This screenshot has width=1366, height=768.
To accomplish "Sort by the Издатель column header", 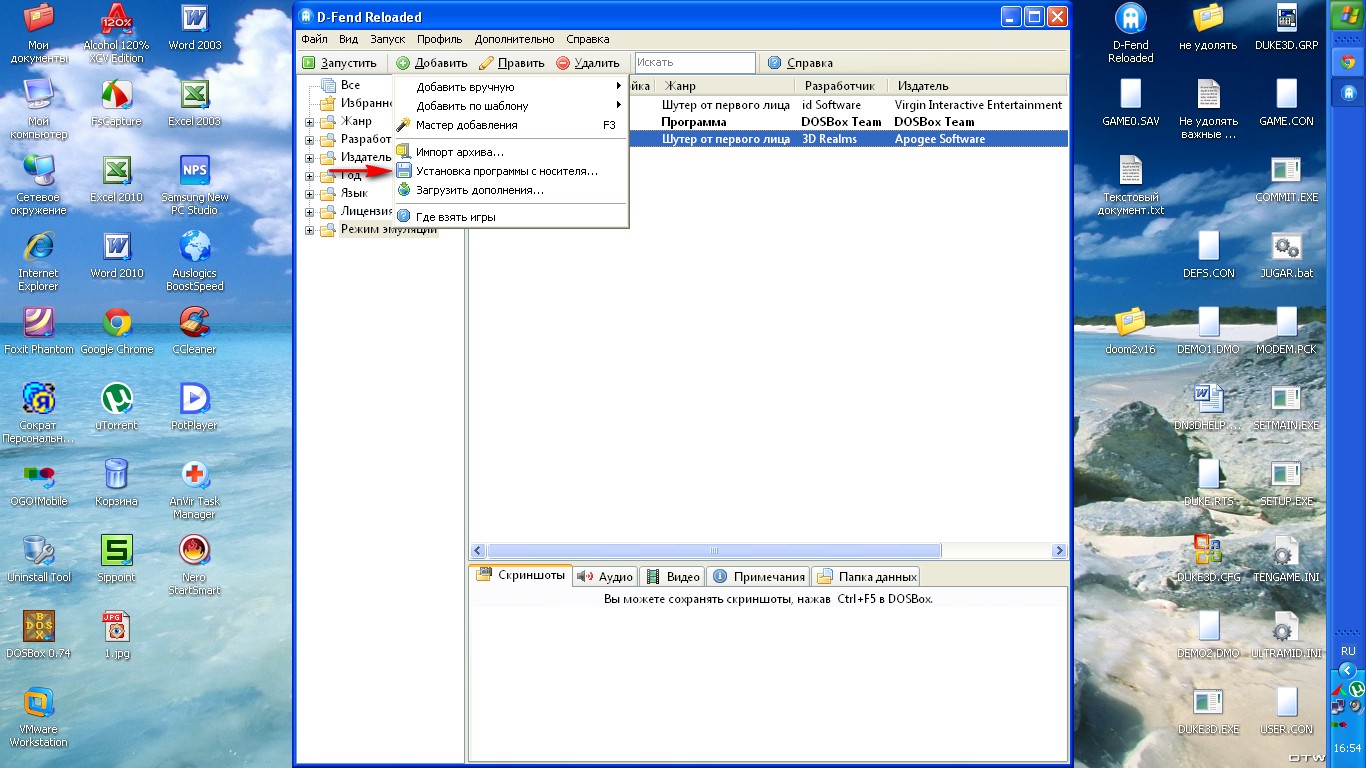I will tap(978, 86).
